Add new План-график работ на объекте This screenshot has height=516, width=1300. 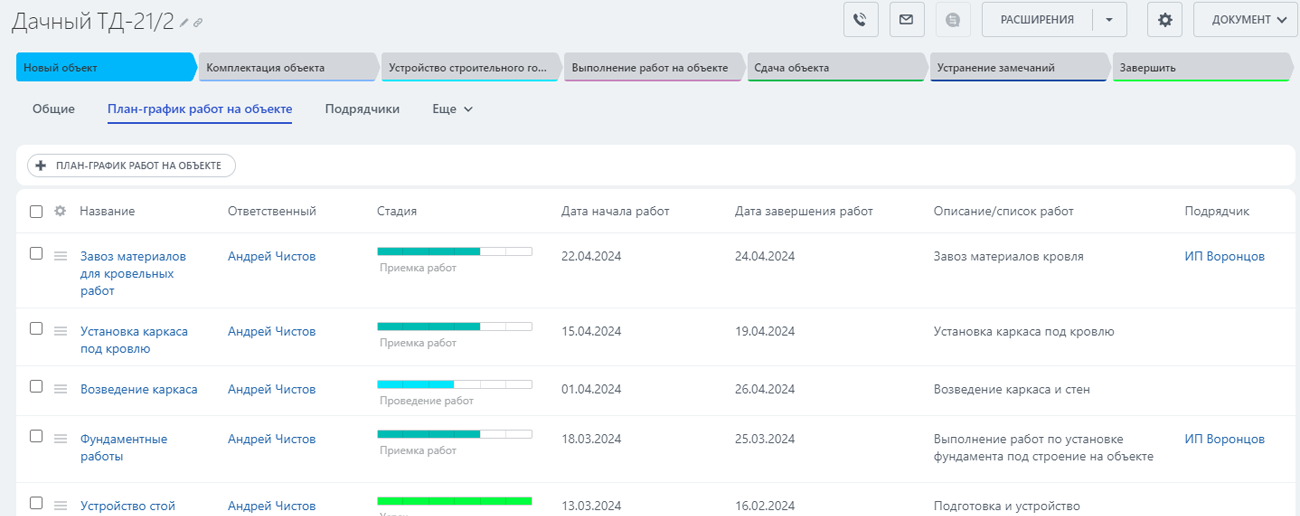(x=131, y=165)
